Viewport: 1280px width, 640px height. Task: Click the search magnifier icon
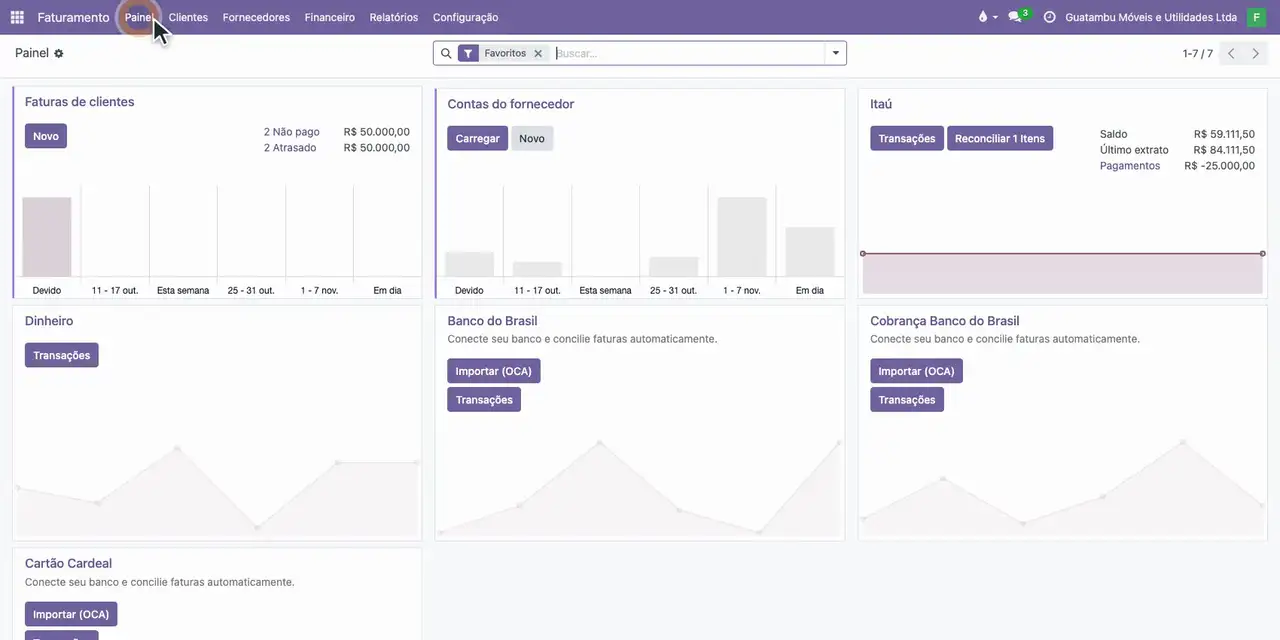pyautogui.click(x=446, y=53)
